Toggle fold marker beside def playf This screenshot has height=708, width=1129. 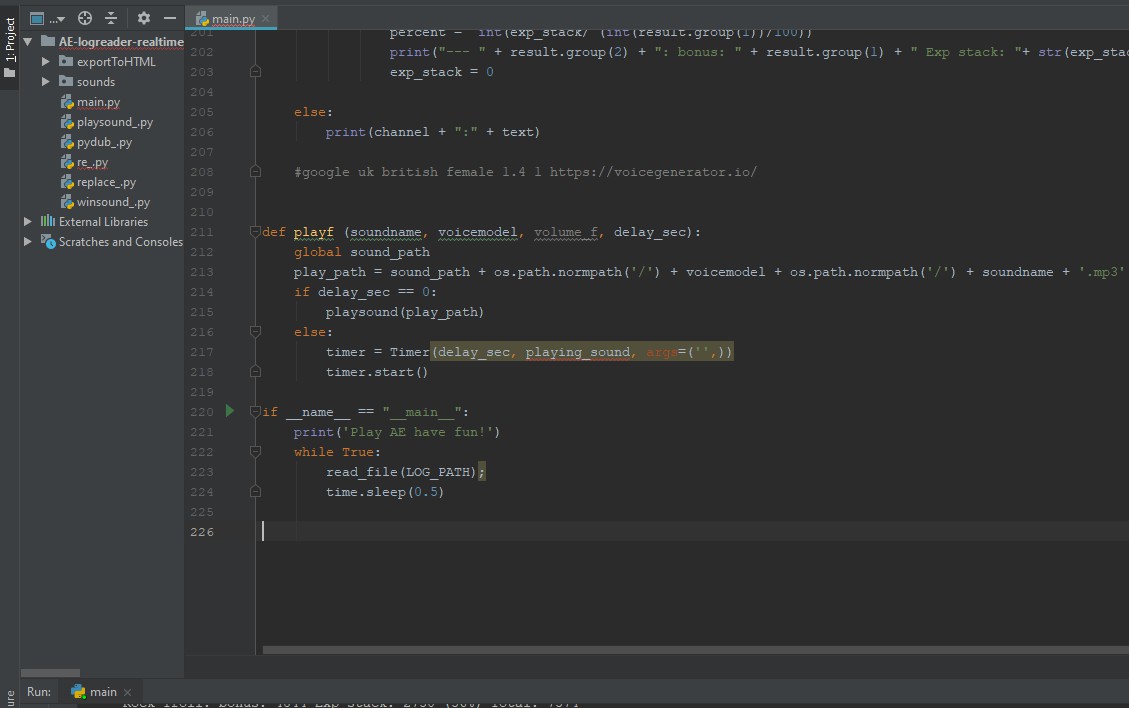pos(256,232)
